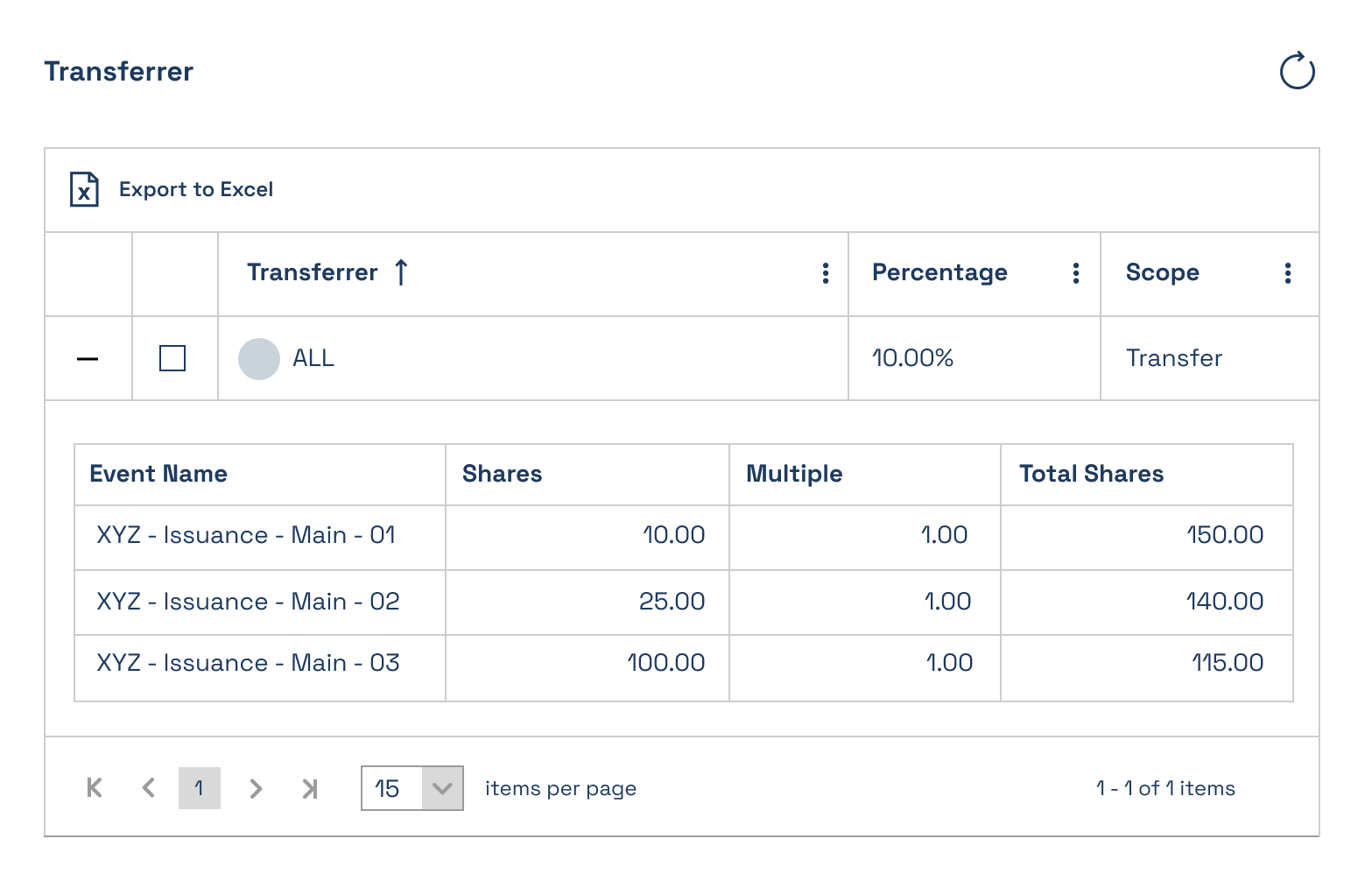Click the refresh icon beside Transferrer heading

click(x=1297, y=71)
